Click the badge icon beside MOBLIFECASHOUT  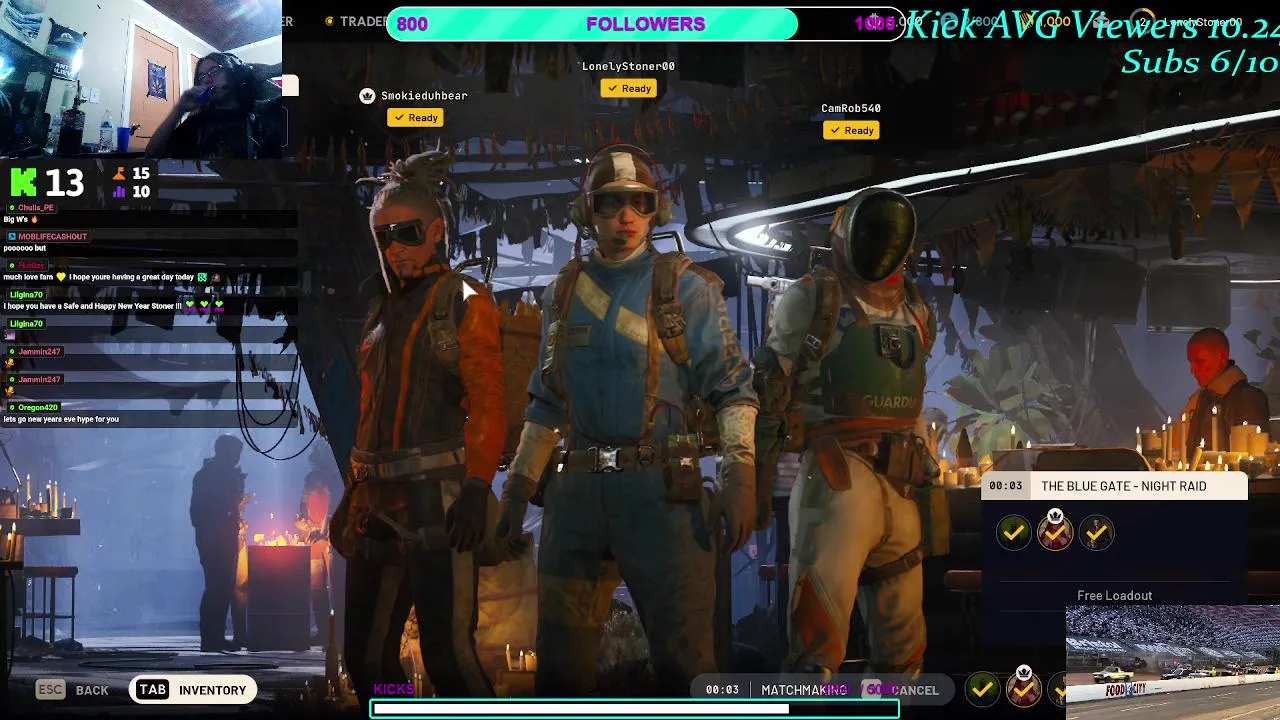11,237
